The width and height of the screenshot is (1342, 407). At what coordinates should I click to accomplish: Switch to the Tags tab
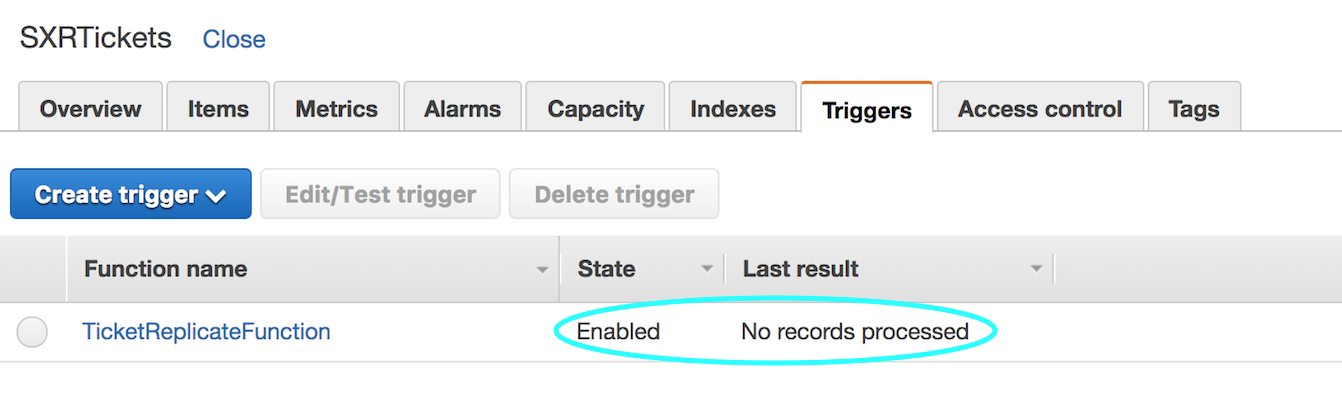click(x=1194, y=108)
